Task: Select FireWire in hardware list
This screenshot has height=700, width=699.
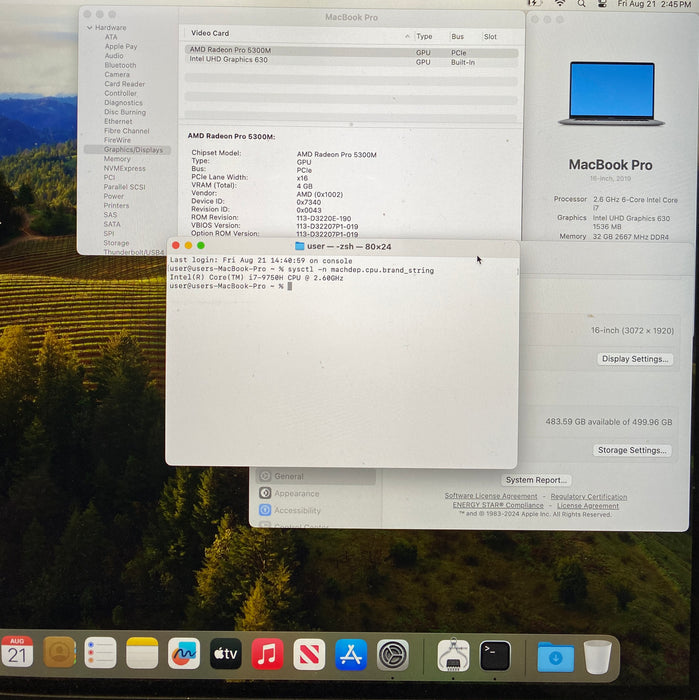Action: (117, 140)
